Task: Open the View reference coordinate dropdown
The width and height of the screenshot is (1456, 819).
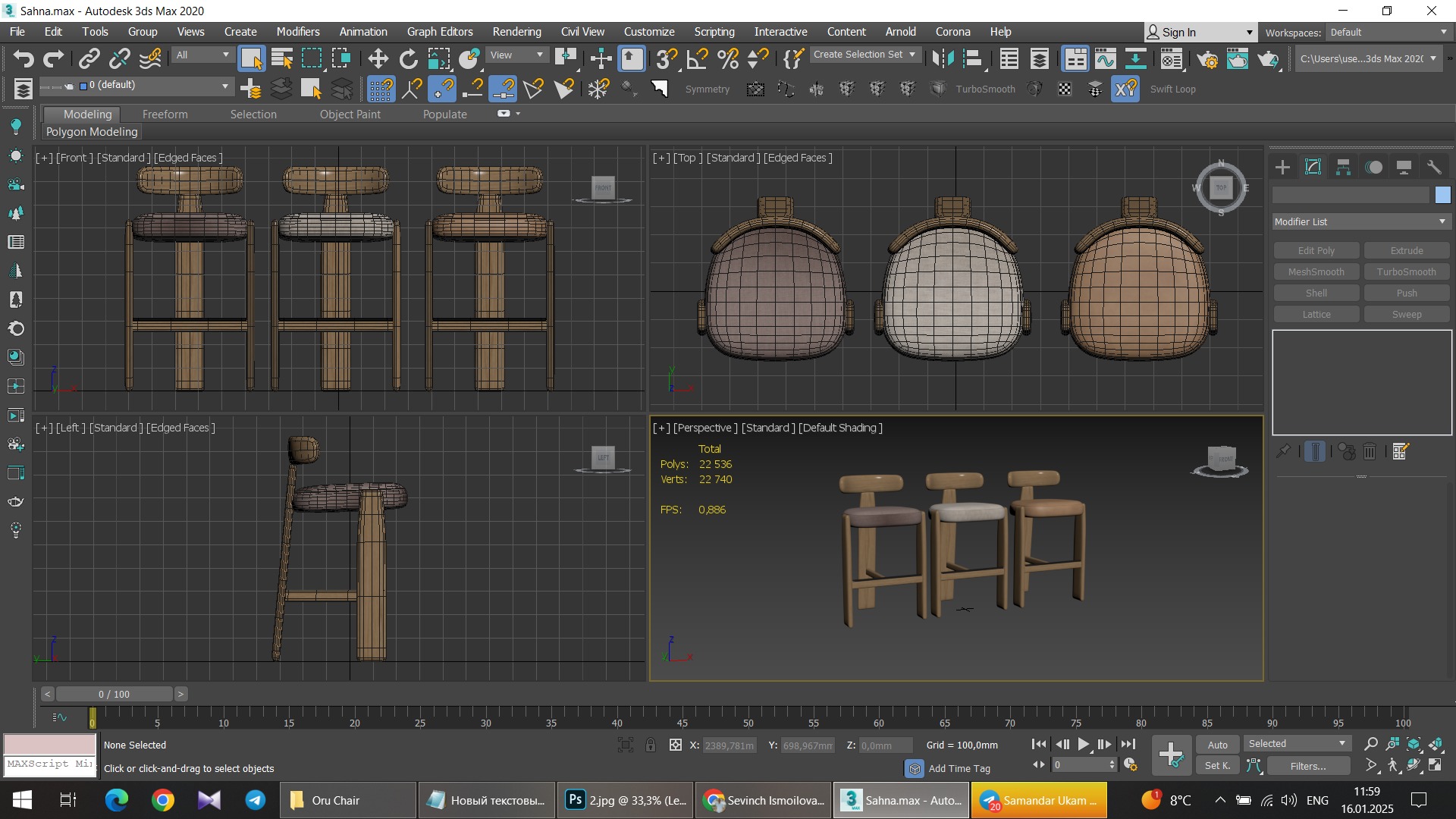Action: point(517,55)
